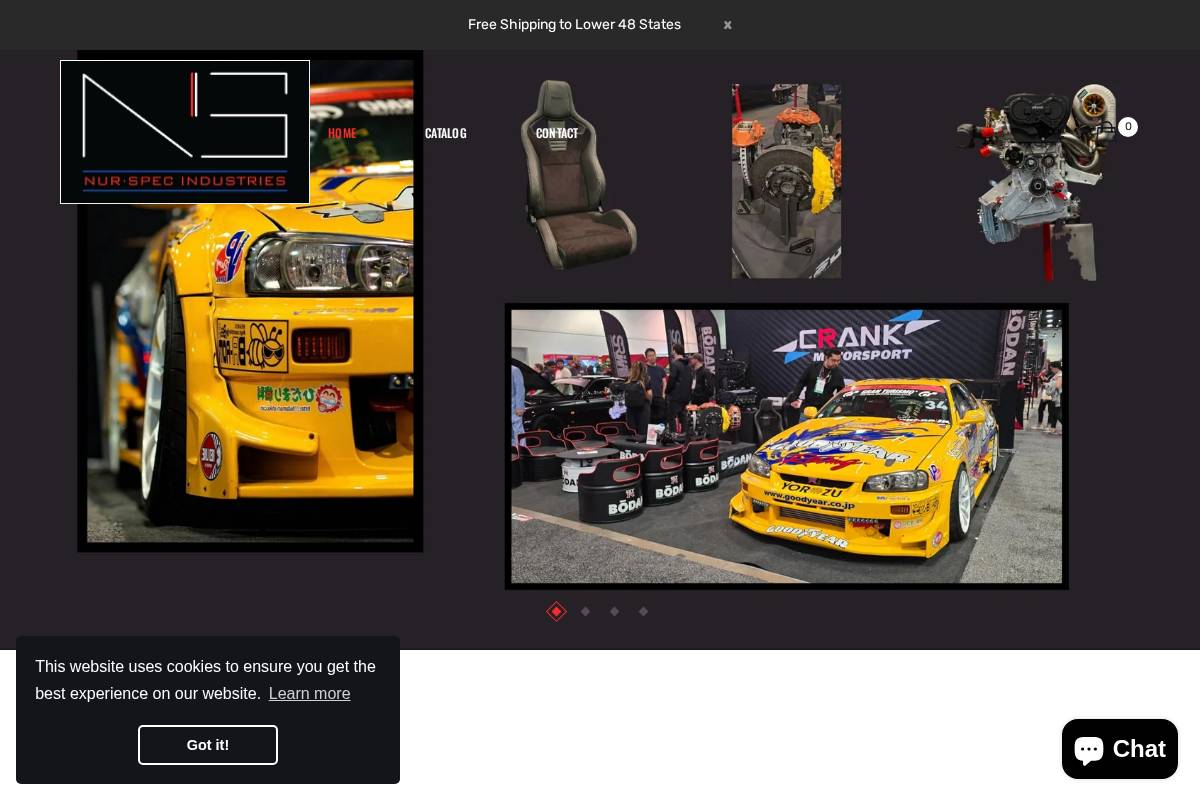Image resolution: width=1200 pixels, height=800 pixels.
Task: Navigate to the Home menu item
Action: coord(342,132)
